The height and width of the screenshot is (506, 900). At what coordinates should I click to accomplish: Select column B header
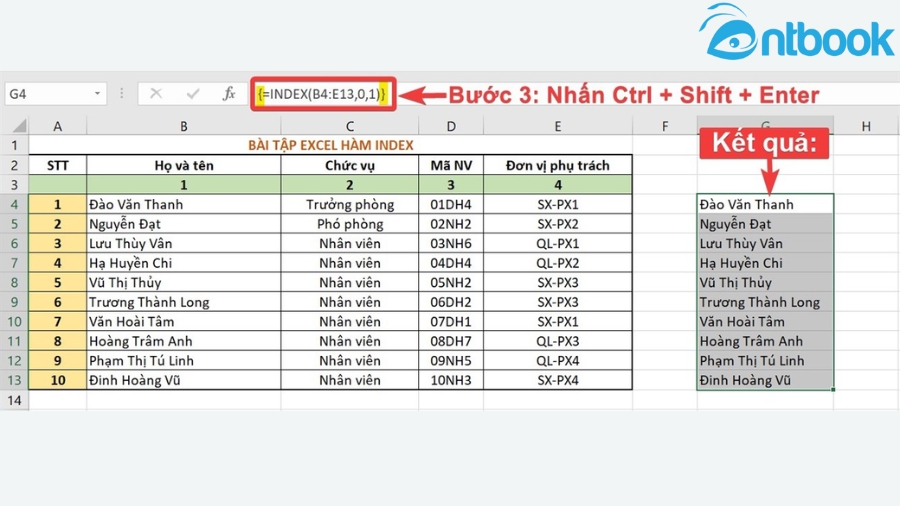point(183,126)
